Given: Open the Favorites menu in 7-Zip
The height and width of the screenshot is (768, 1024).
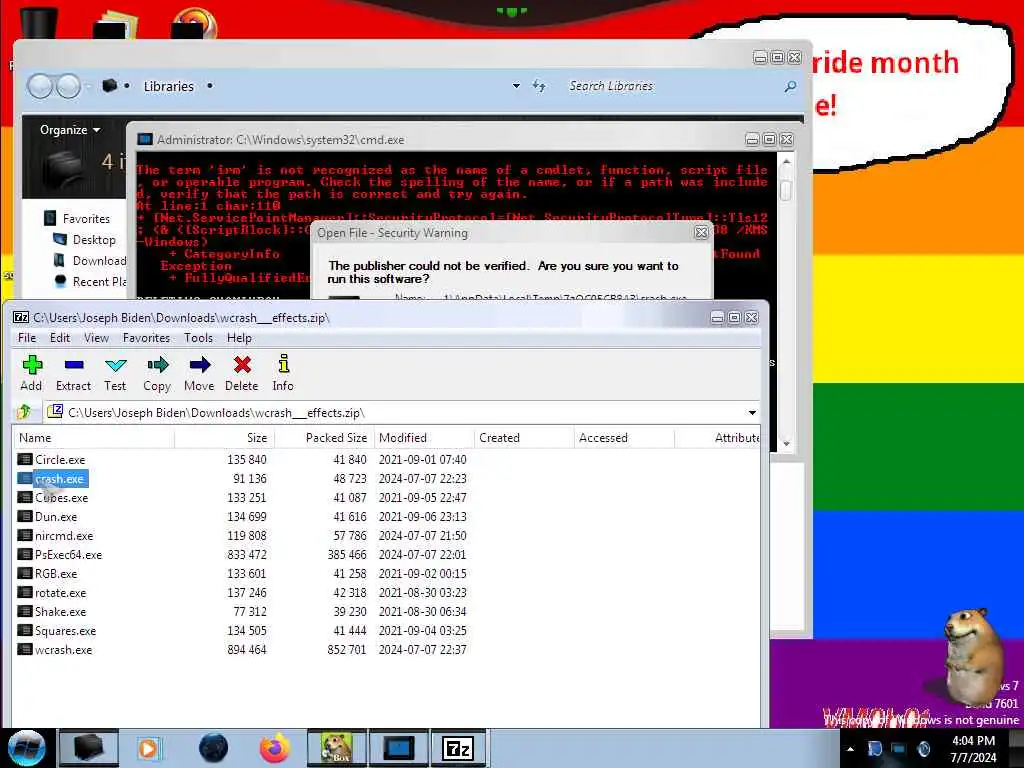Looking at the screenshot, I should point(146,338).
